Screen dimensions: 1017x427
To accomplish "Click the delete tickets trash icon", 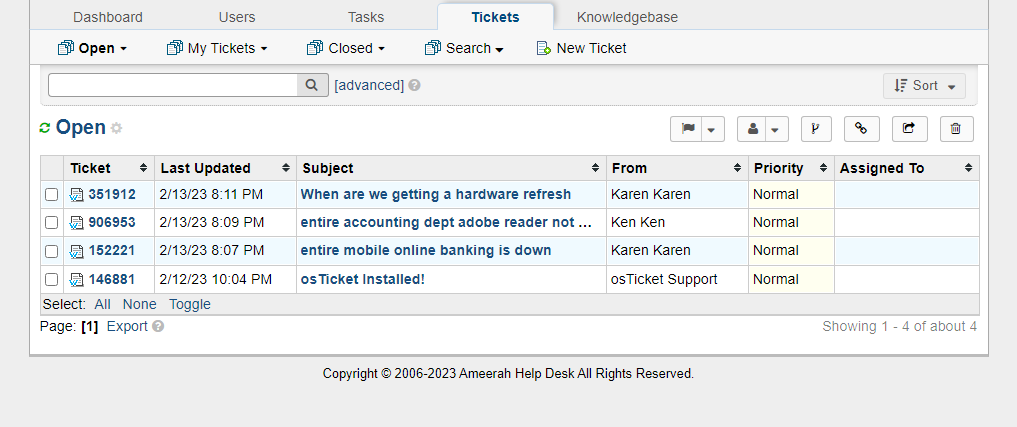I will click(x=956, y=129).
